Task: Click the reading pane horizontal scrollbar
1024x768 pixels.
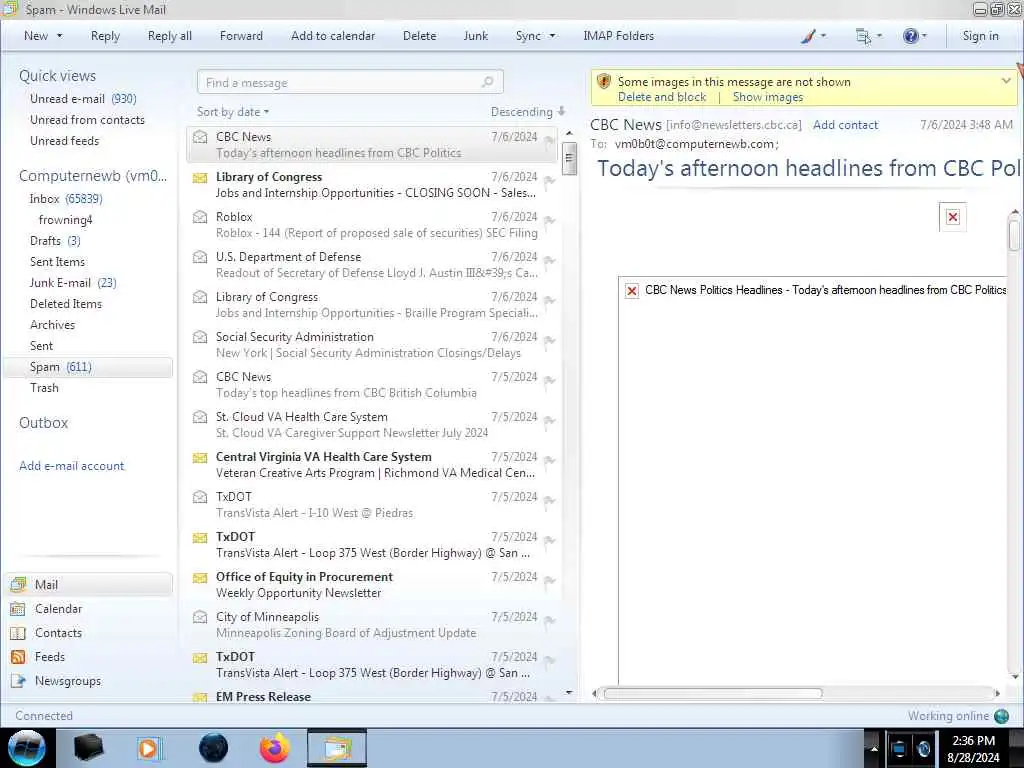Action: pyautogui.click(x=712, y=694)
